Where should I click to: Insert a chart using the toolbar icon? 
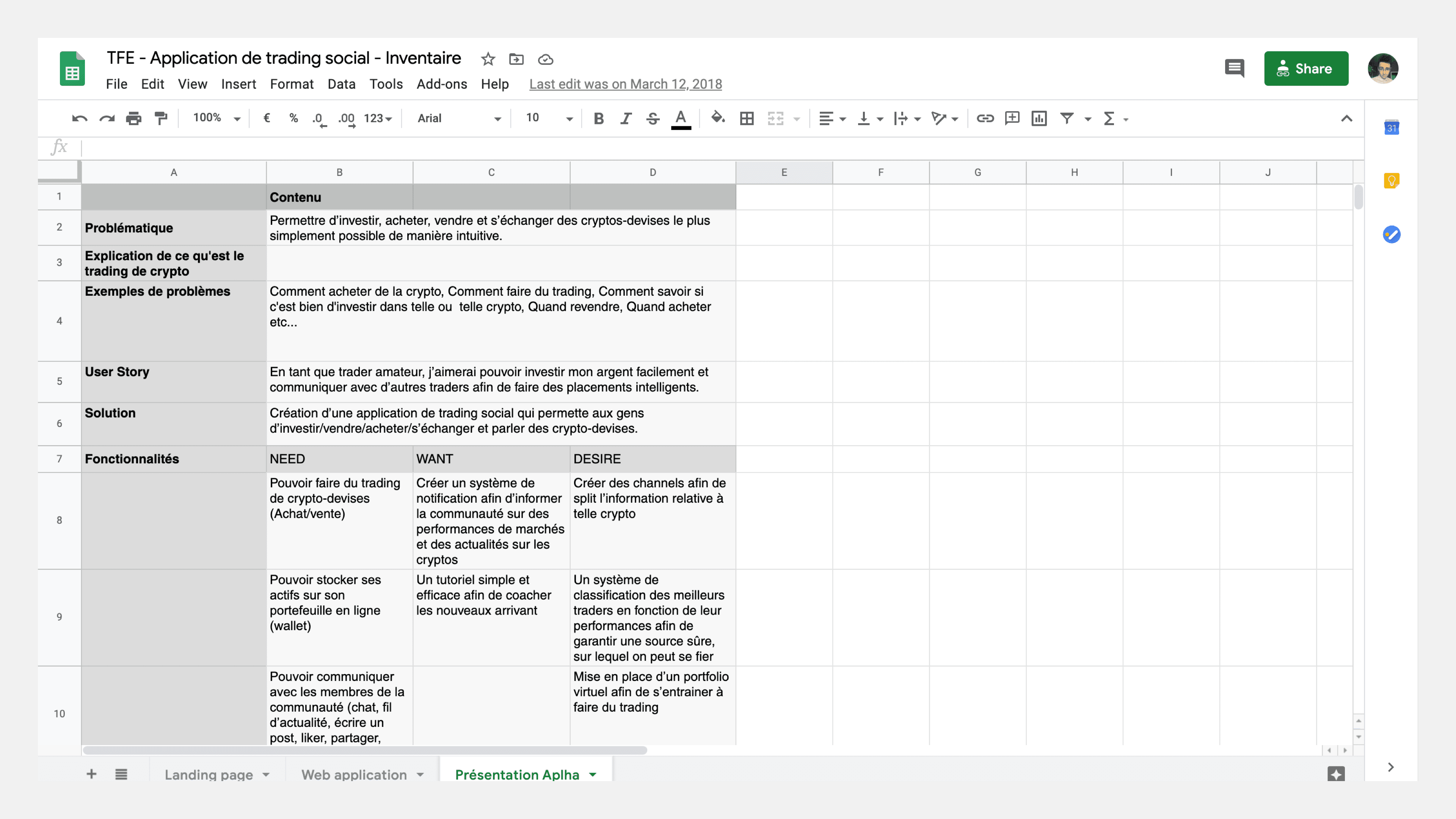pos(1039,118)
